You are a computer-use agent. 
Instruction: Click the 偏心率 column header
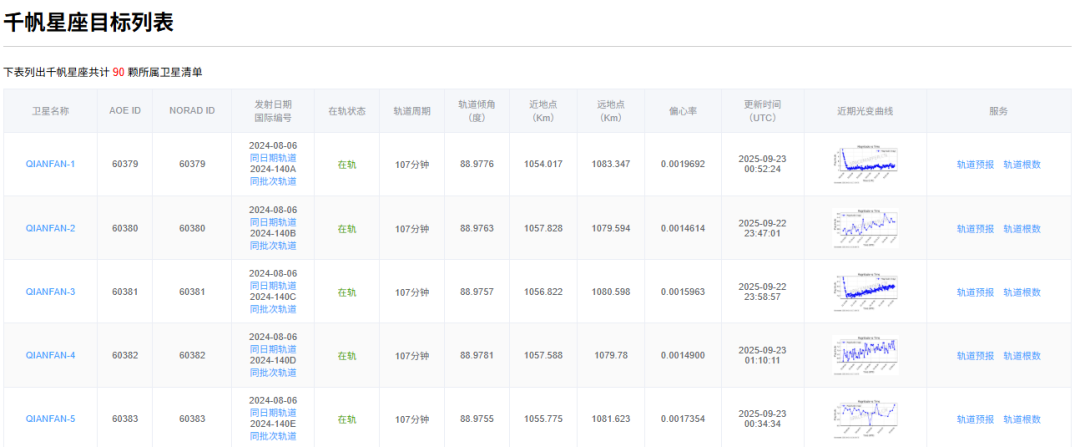click(682, 111)
